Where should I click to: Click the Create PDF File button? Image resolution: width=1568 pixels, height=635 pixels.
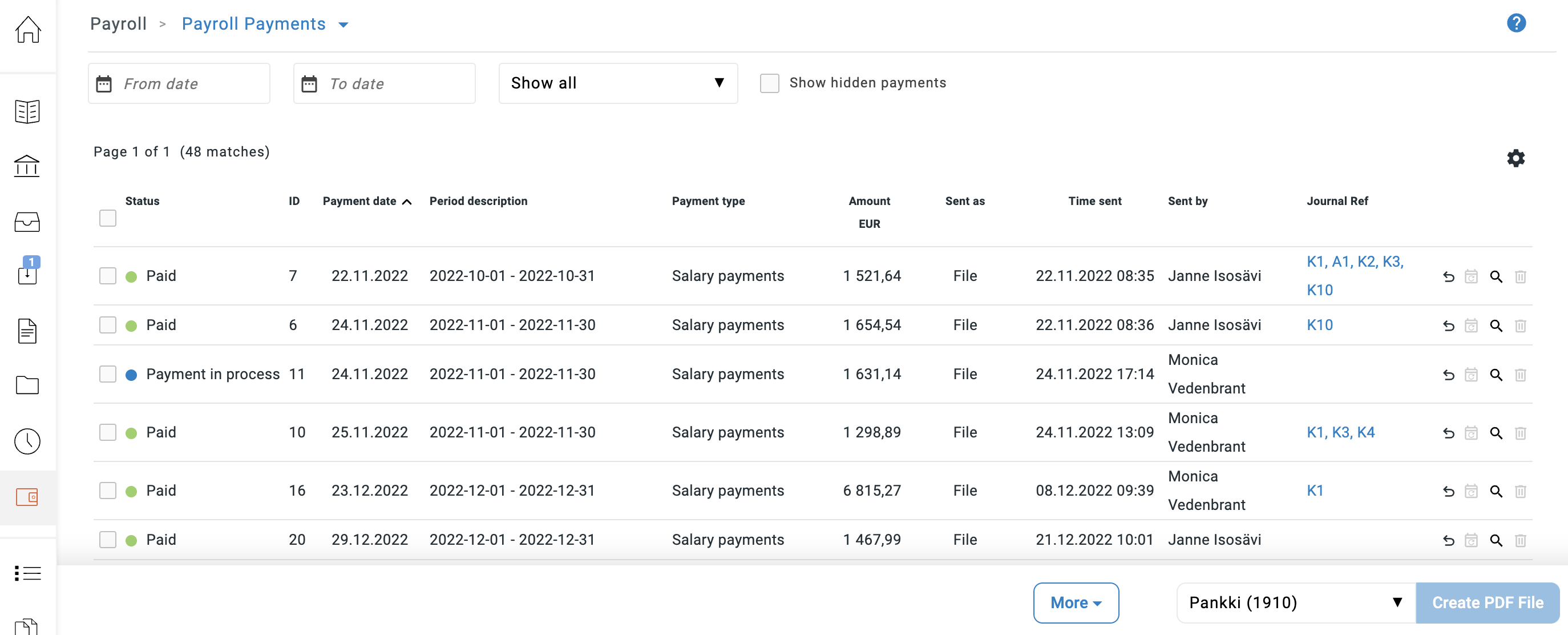[x=1487, y=602]
